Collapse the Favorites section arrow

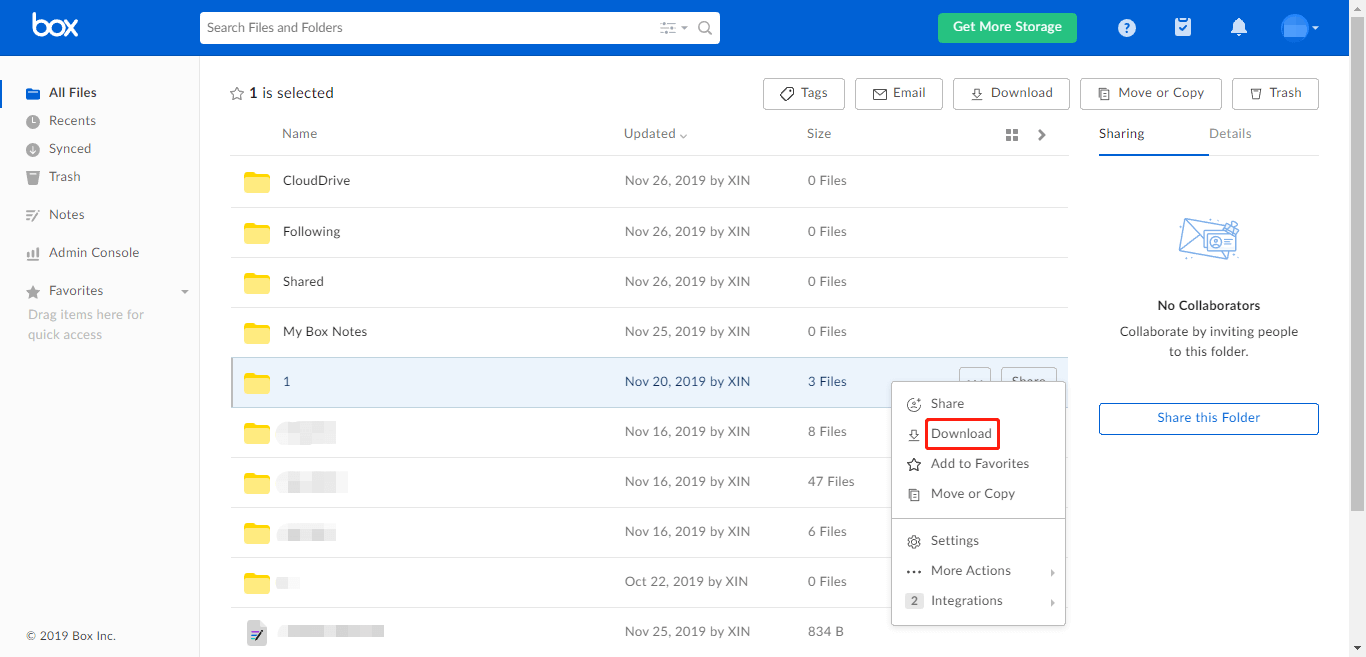[x=184, y=292]
